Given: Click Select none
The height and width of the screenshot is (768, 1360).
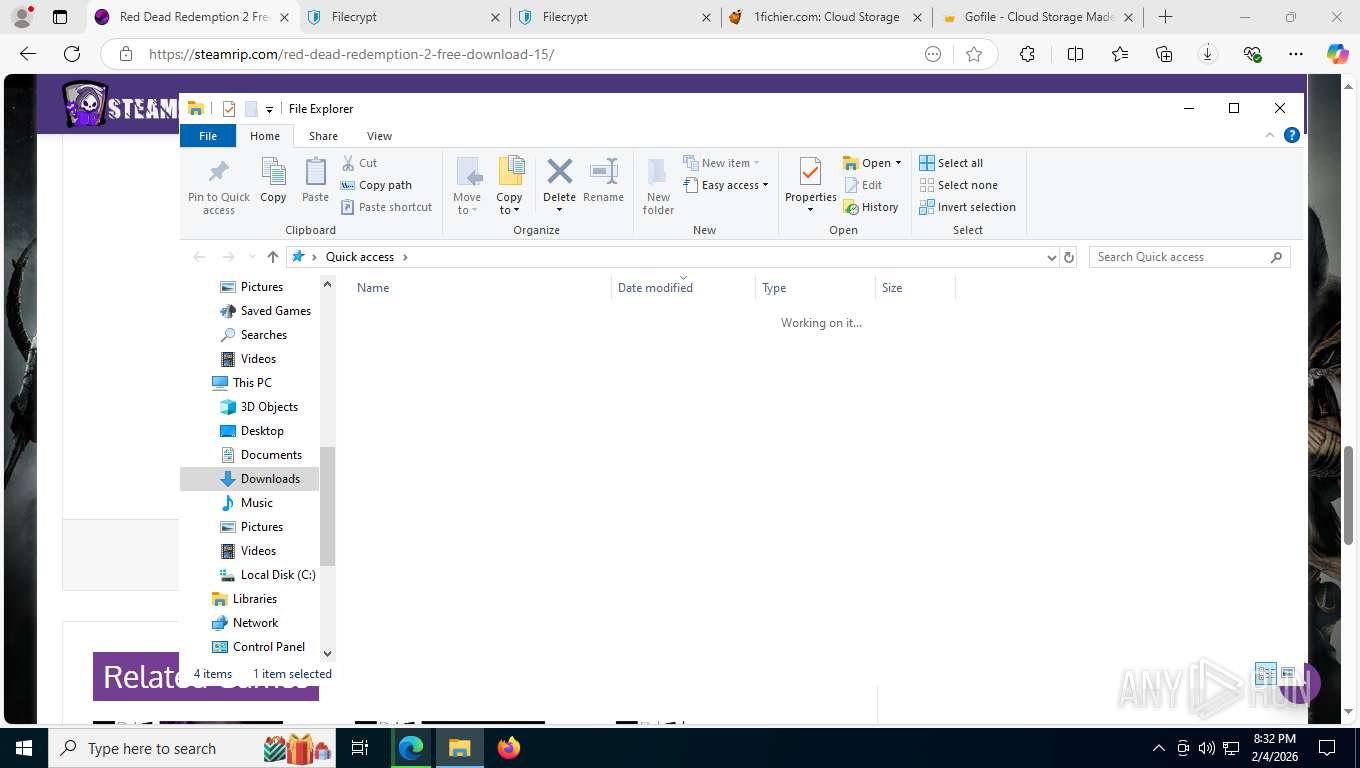Looking at the screenshot, I should pos(958,185).
